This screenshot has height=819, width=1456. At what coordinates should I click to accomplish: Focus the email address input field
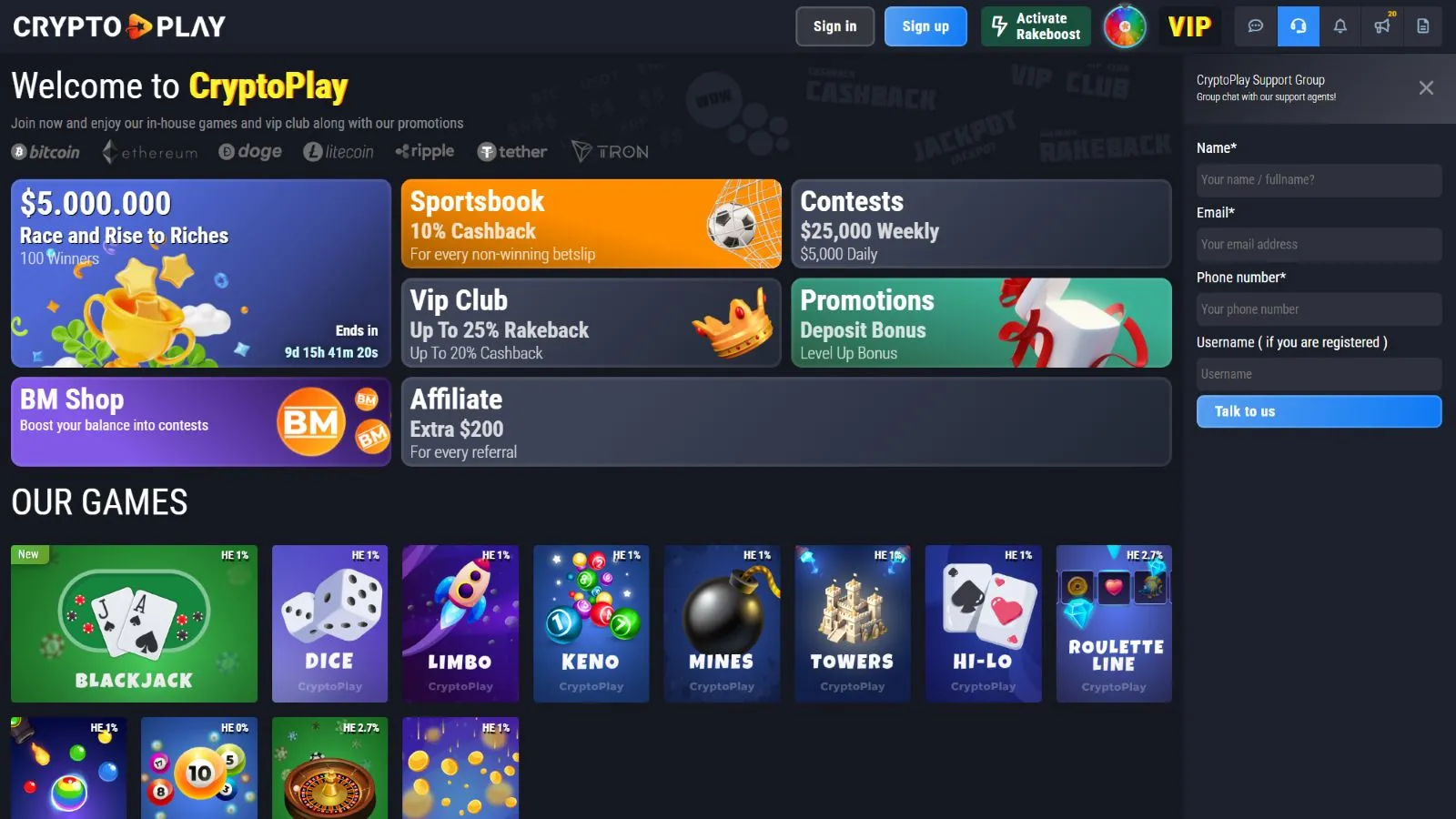1319,245
